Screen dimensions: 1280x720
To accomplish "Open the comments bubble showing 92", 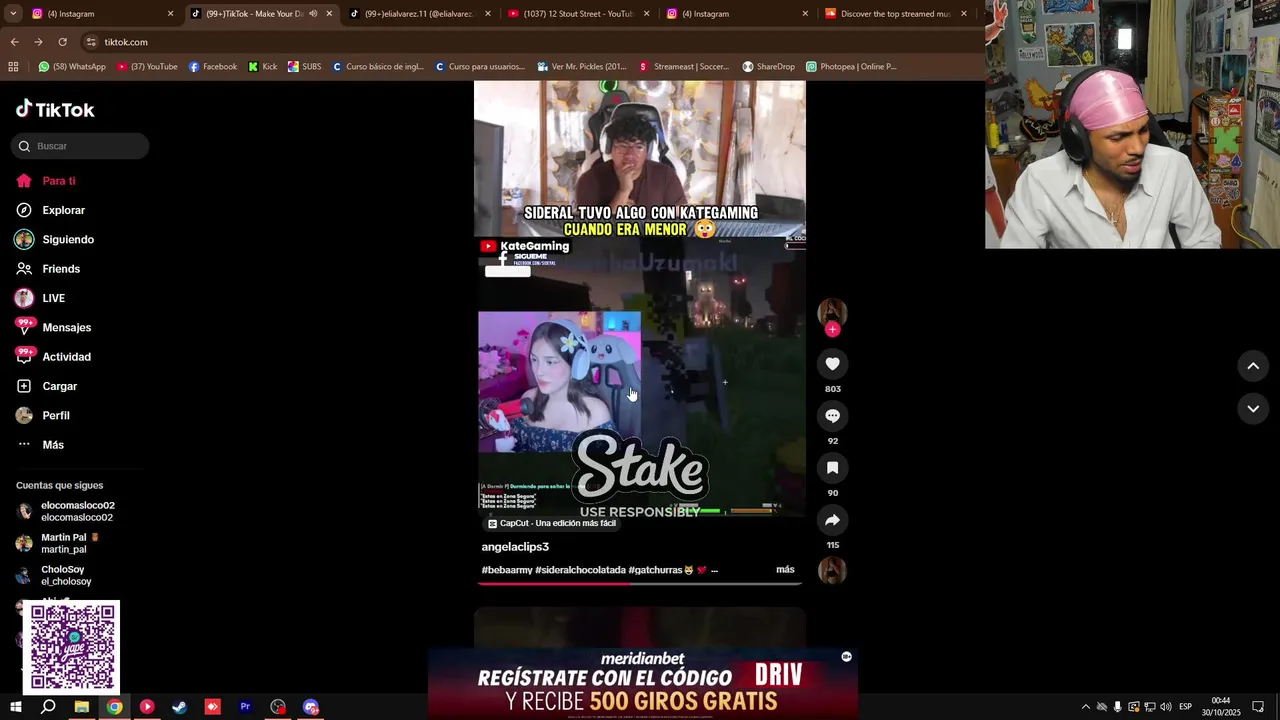I will click(832, 416).
